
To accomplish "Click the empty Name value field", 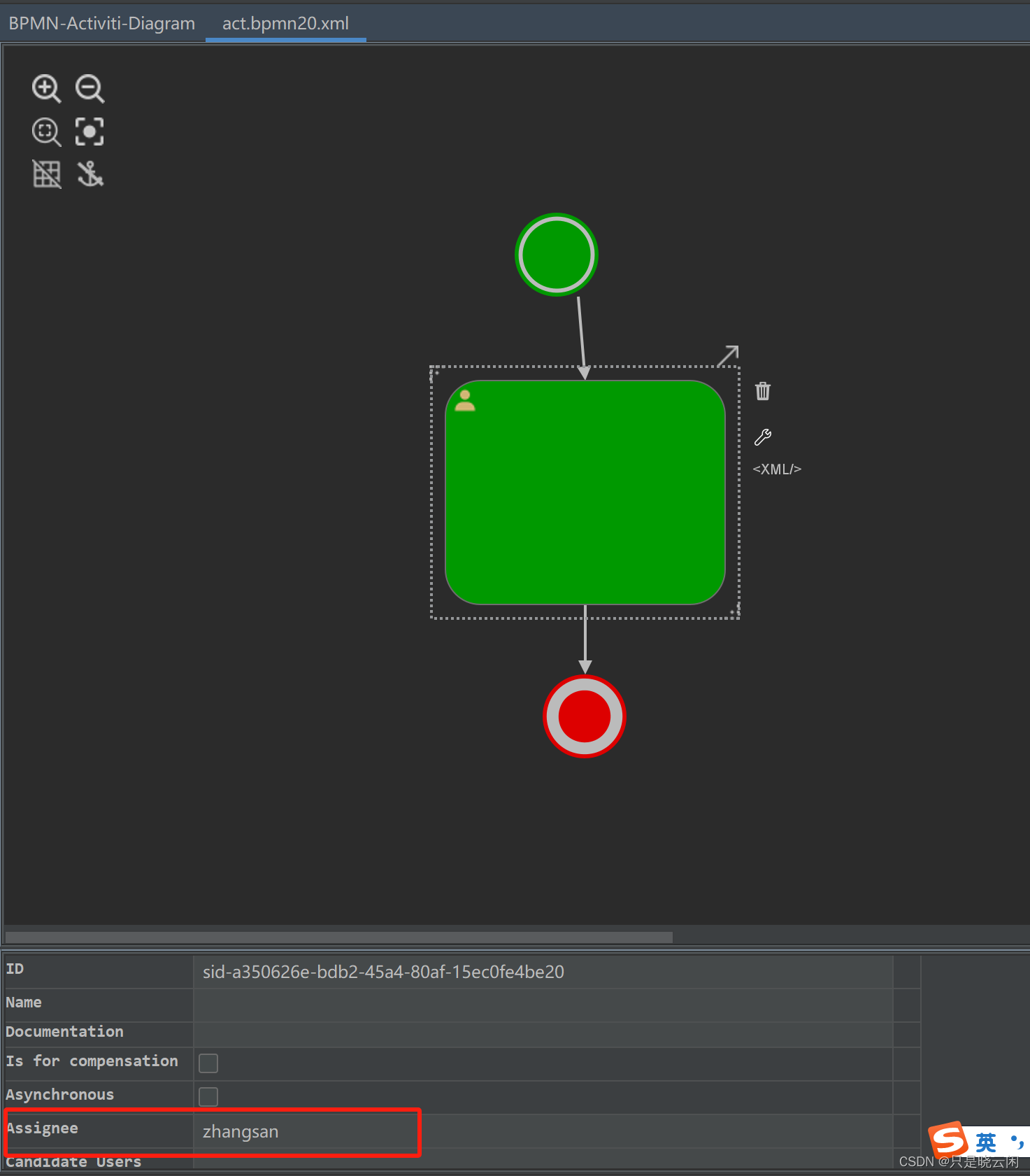I will (543, 1005).
